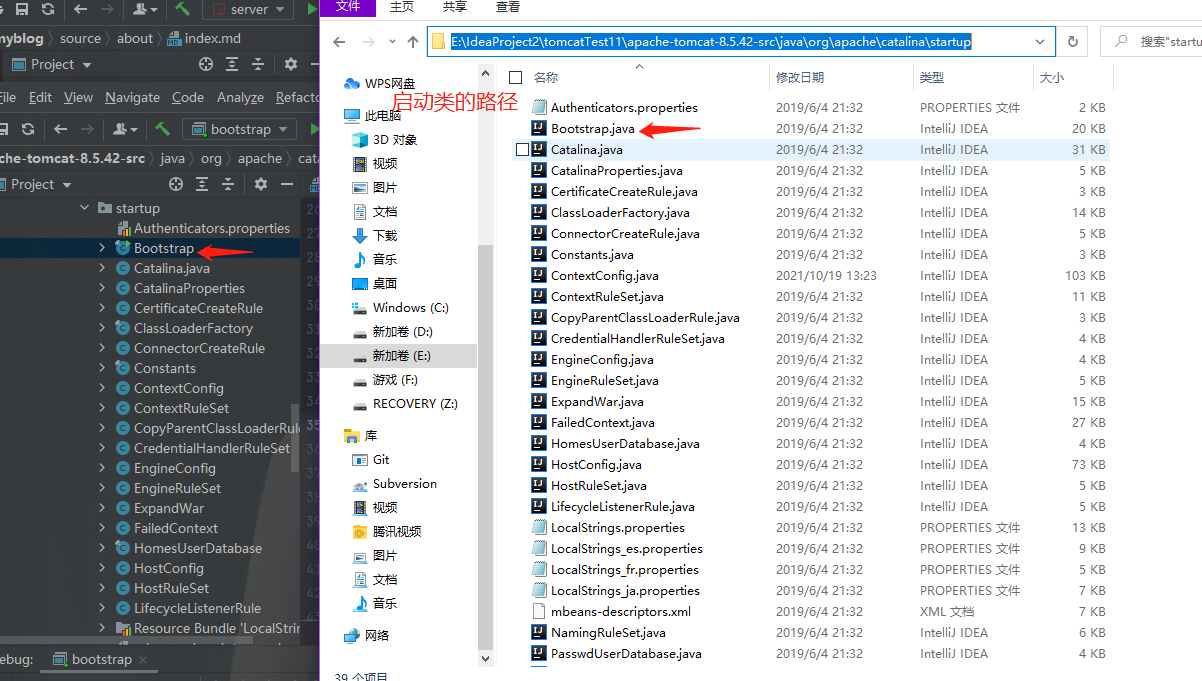Click the build hammer icon beside server dropdown

[182, 9]
